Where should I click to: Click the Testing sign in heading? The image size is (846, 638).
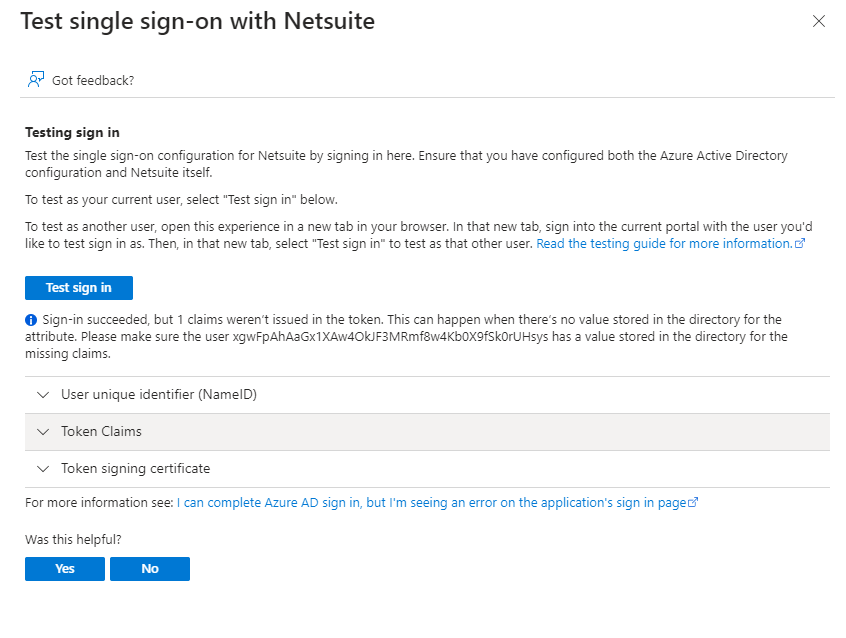click(x=72, y=132)
